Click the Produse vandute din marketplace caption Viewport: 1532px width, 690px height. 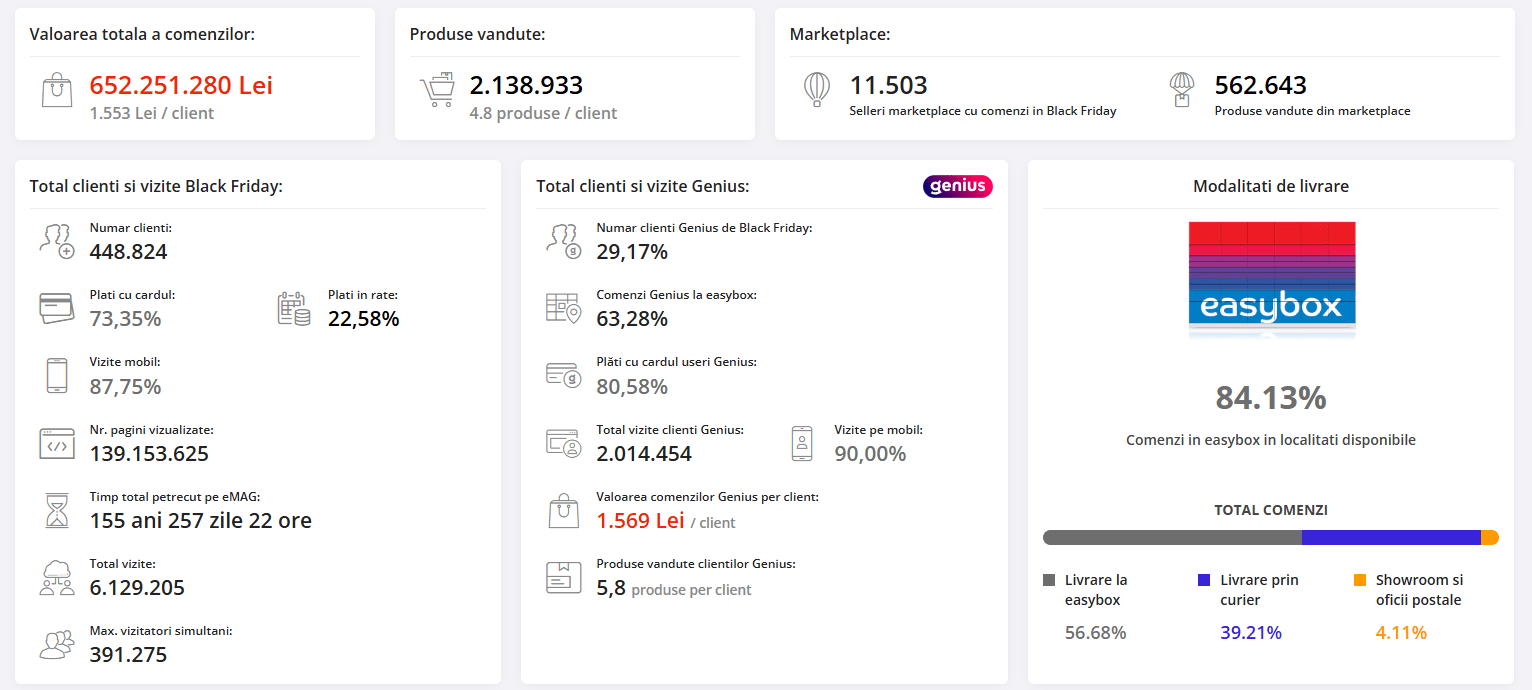pos(1313,111)
